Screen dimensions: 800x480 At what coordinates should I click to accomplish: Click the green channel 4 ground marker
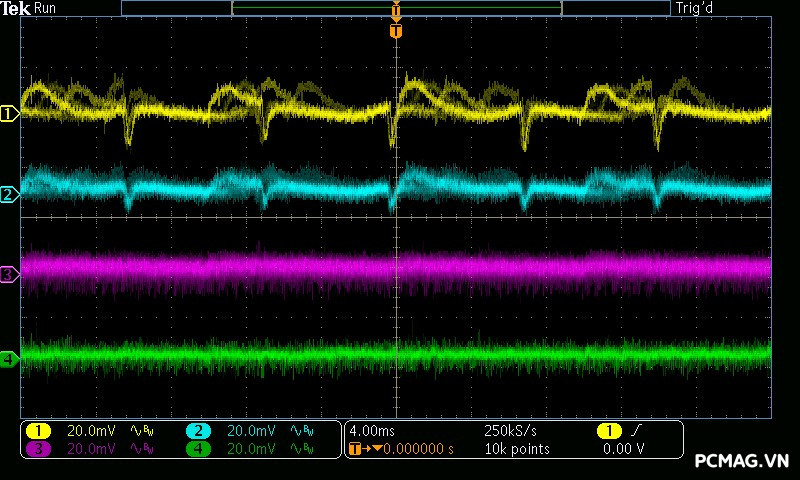pyautogui.click(x=9, y=358)
